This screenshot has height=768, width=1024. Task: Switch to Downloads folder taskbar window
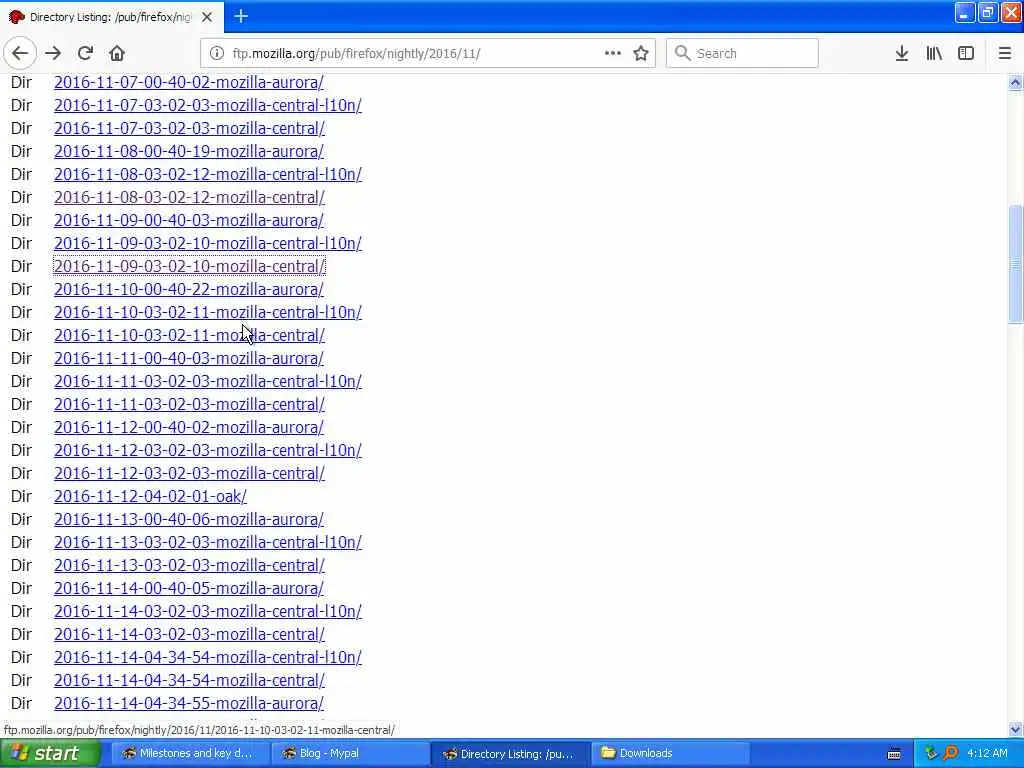point(671,753)
